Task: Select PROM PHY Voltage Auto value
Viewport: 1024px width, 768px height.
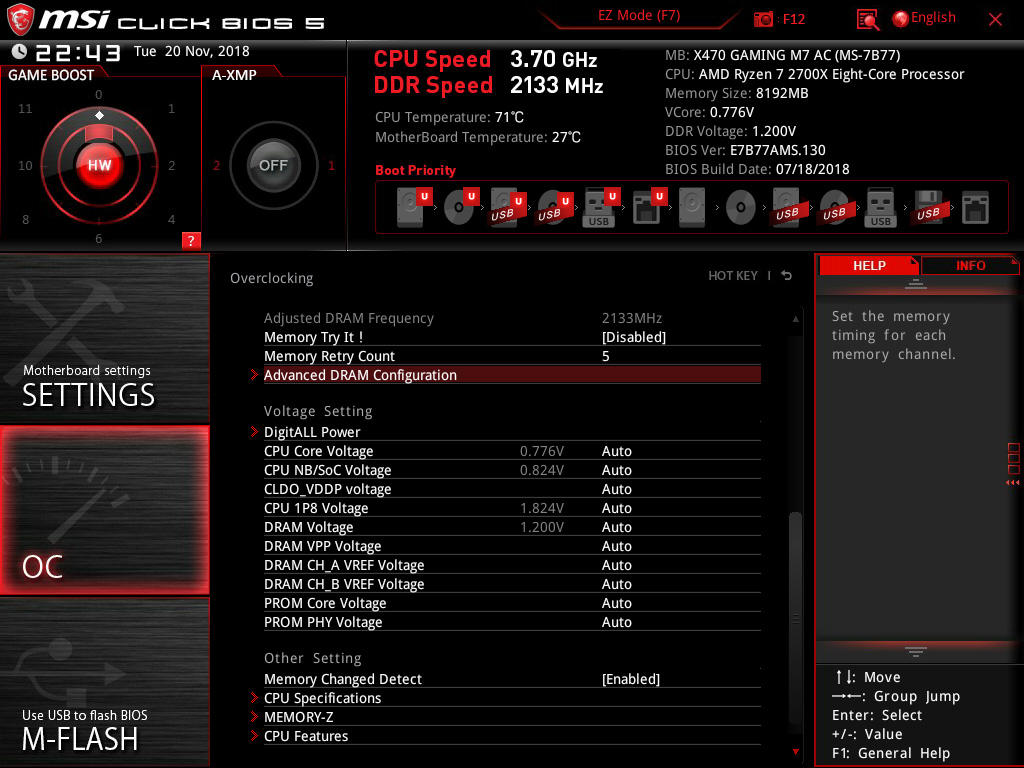Action: coord(616,622)
